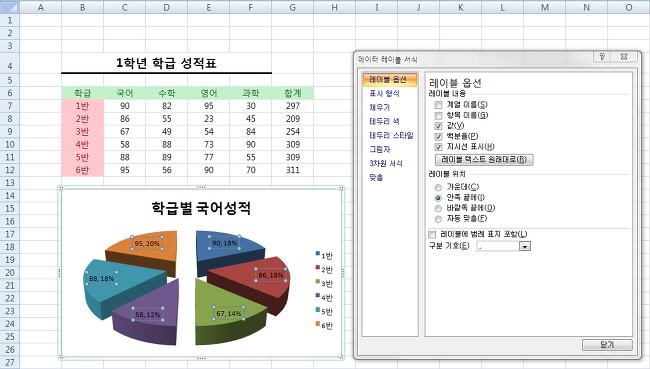Open the 맞춤 category
The height and width of the screenshot is (369, 650).
(376, 177)
